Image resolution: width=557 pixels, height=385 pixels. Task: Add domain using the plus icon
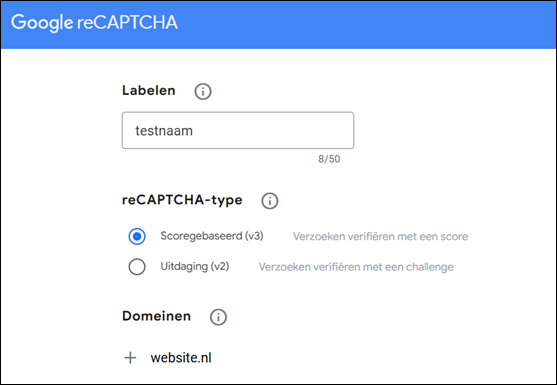pos(130,358)
